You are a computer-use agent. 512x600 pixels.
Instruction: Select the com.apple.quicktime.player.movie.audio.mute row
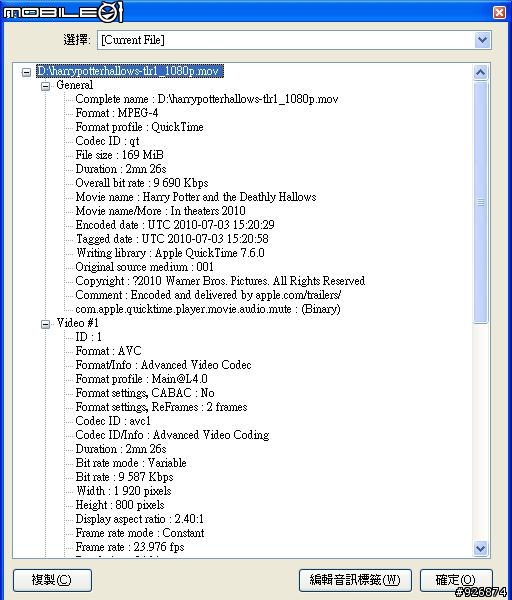(x=208, y=309)
